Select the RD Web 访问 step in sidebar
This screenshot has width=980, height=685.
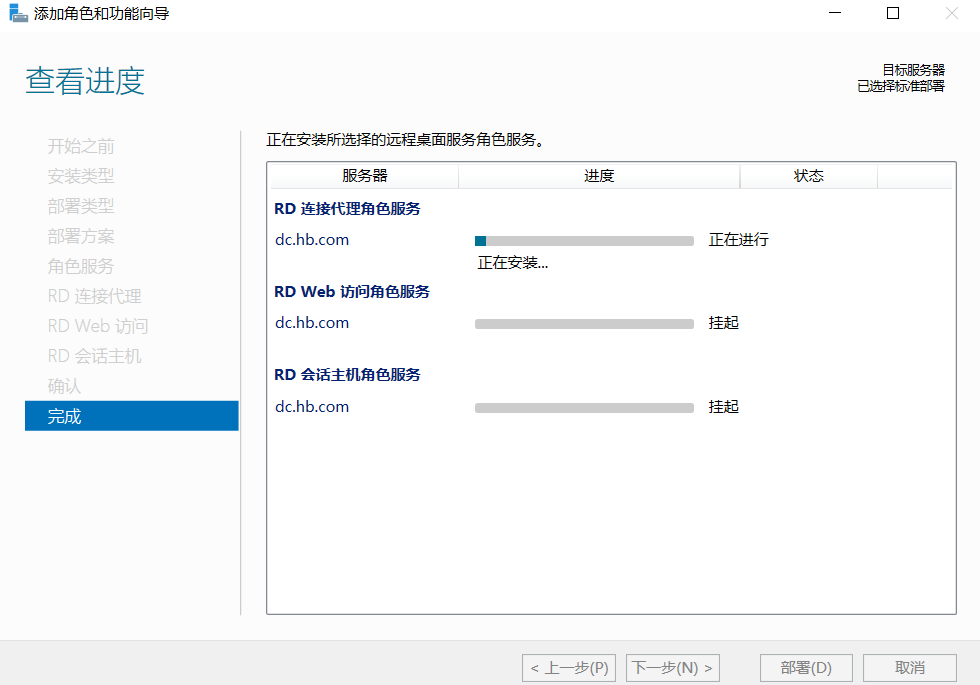tap(98, 326)
